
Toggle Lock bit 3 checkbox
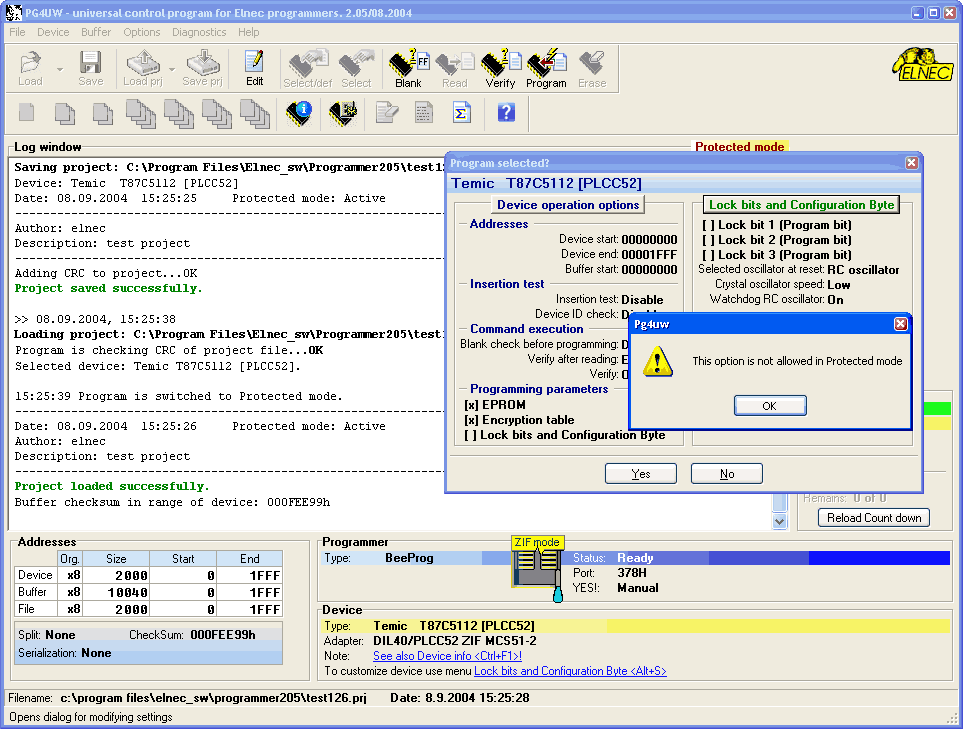coord(708,255)
